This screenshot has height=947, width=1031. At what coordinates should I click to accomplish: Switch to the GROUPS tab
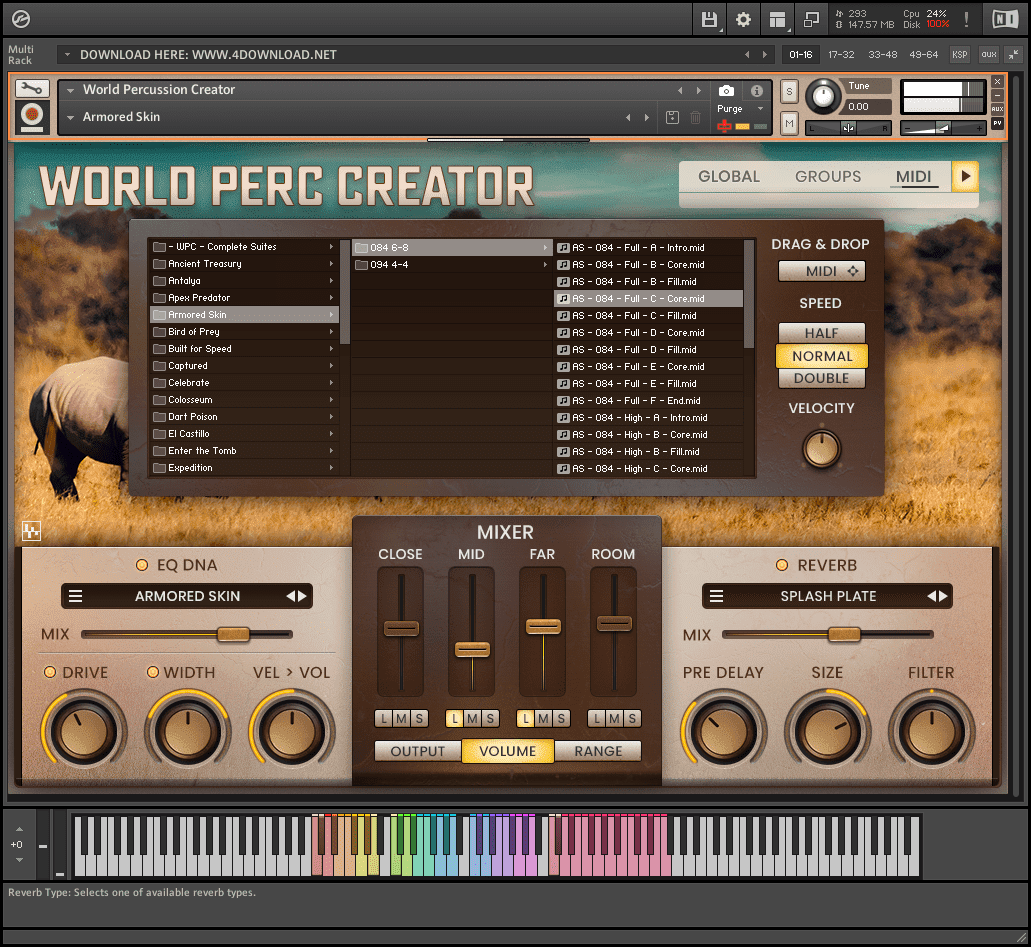[828, 176]
